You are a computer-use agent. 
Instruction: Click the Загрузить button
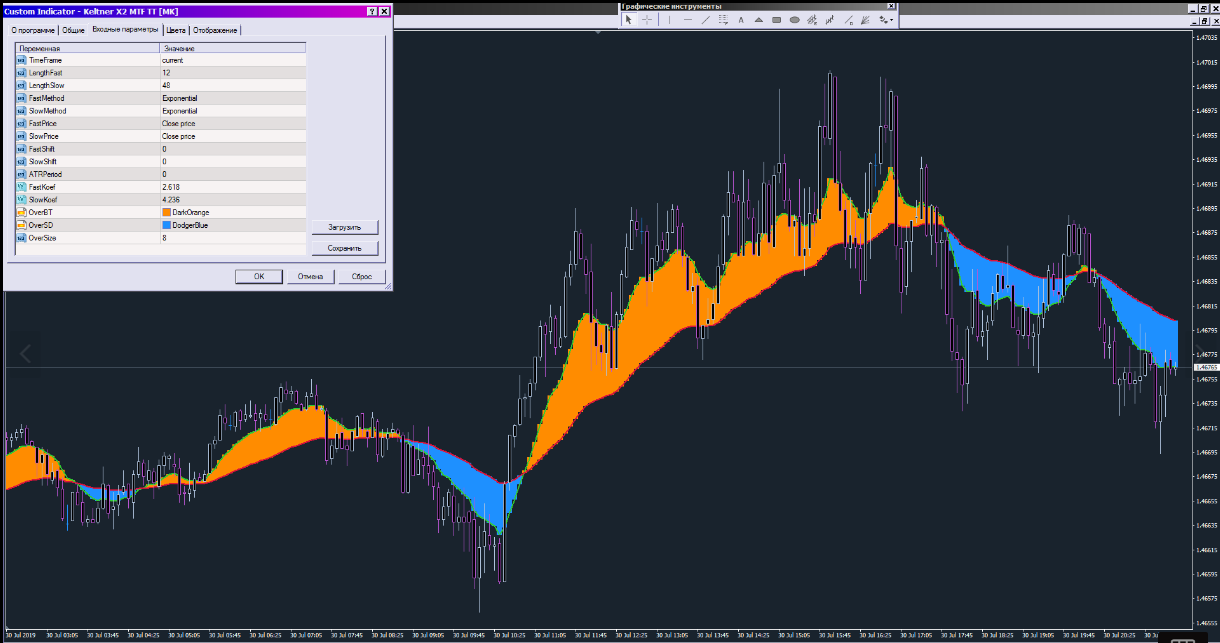(x=345, y=227)
